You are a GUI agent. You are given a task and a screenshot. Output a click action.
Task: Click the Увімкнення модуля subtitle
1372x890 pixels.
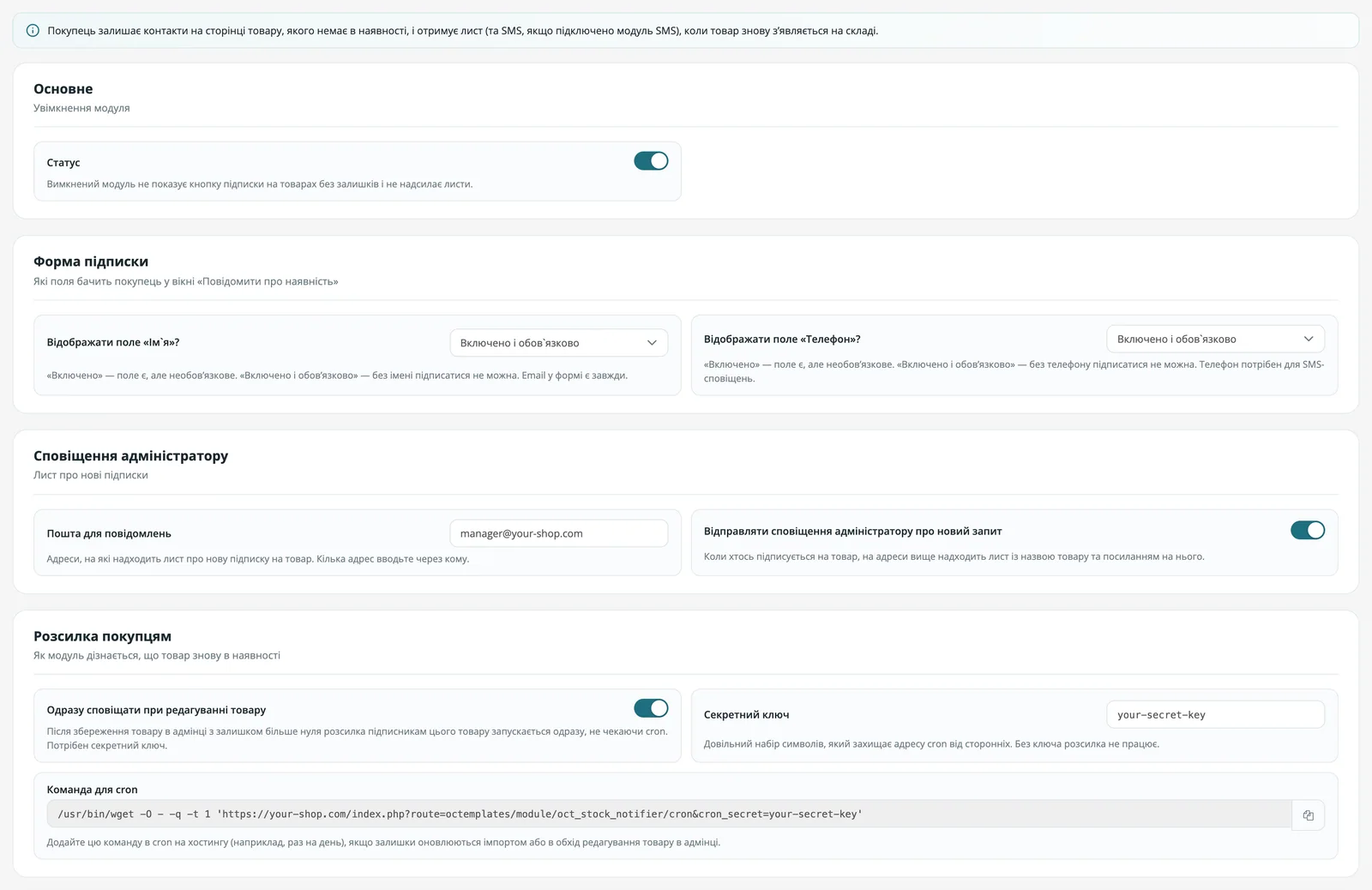coord(81,108)
